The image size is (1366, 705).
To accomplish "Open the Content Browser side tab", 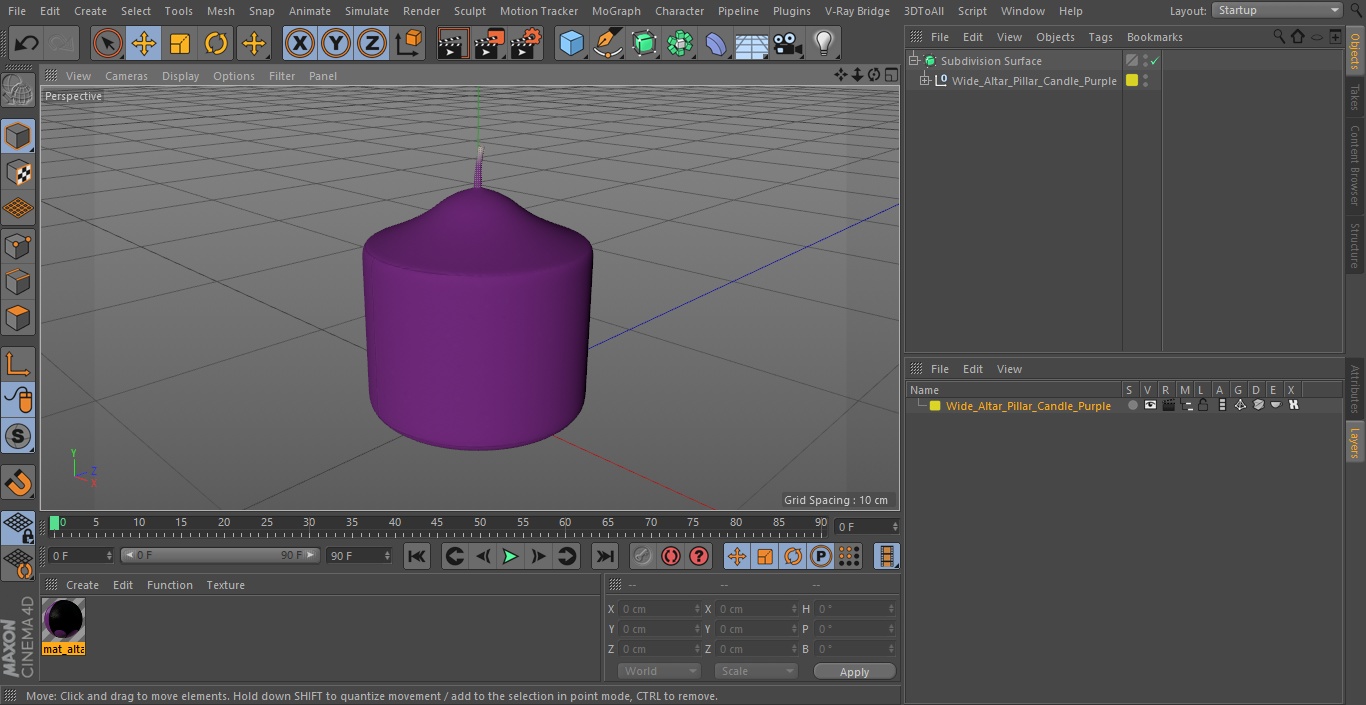I will click(x=1355, y=165).
